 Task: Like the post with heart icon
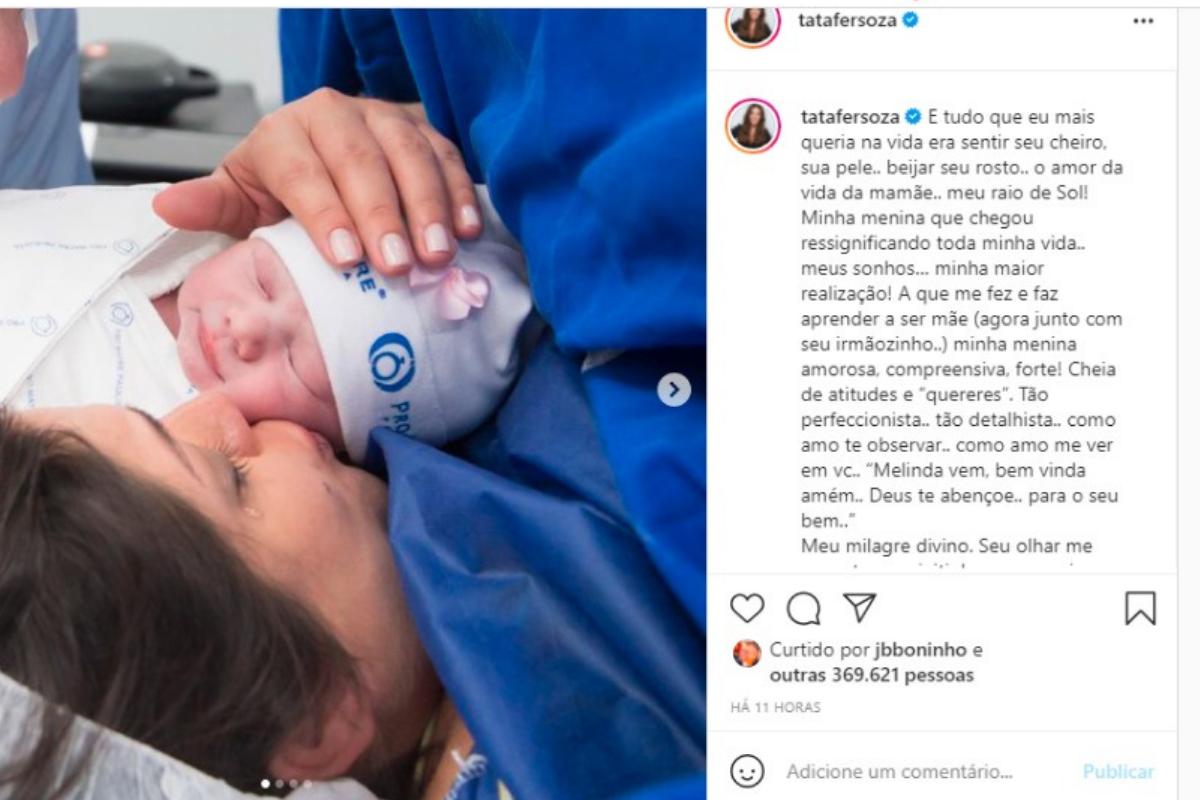pos(747,608)
